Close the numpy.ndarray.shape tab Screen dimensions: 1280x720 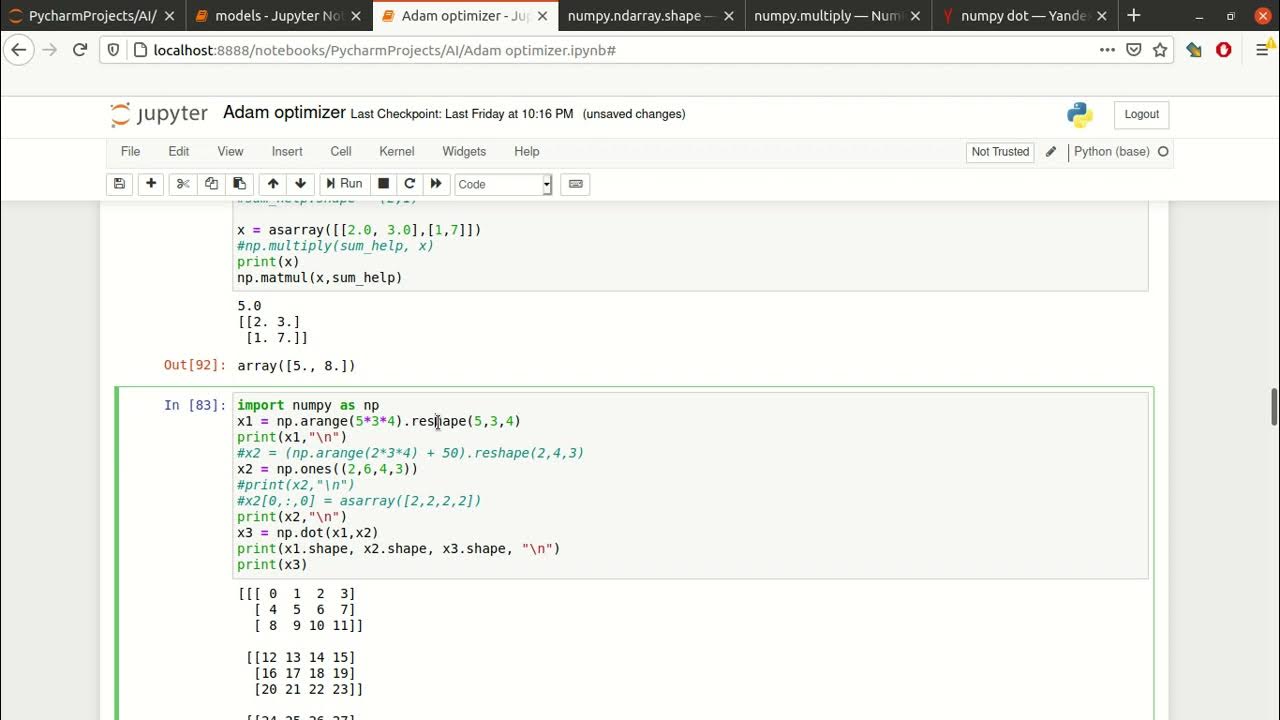point(727,16)
